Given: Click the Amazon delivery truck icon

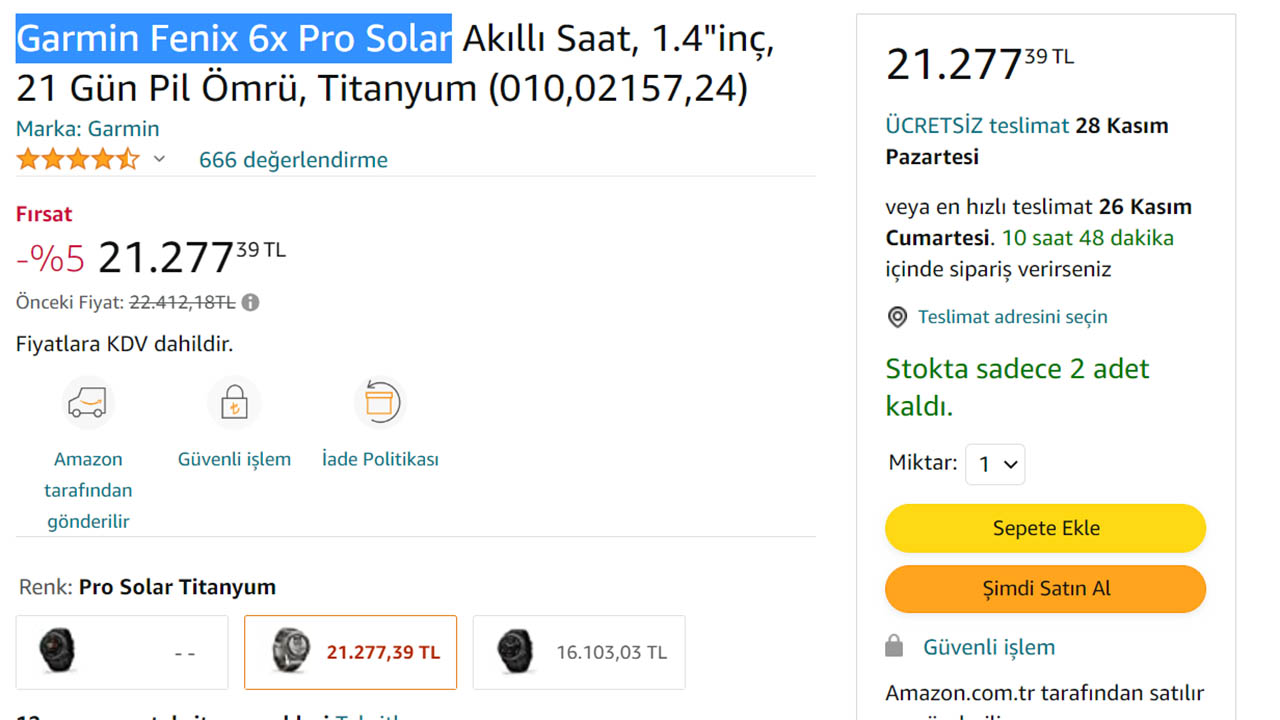Looking at the screenshot, I should coord(87,402).
